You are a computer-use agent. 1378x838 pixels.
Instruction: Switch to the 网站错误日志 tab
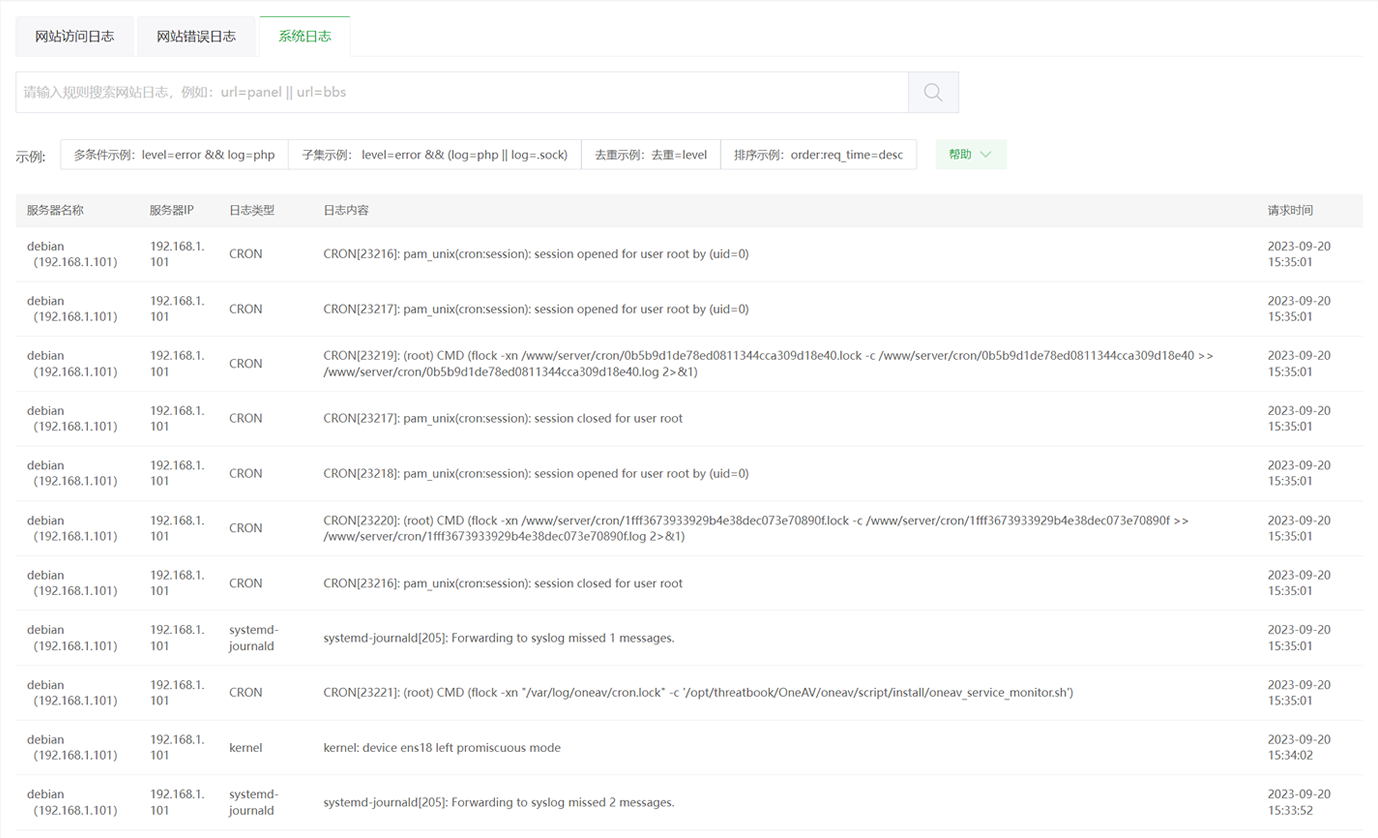click(x=196, y=37)
